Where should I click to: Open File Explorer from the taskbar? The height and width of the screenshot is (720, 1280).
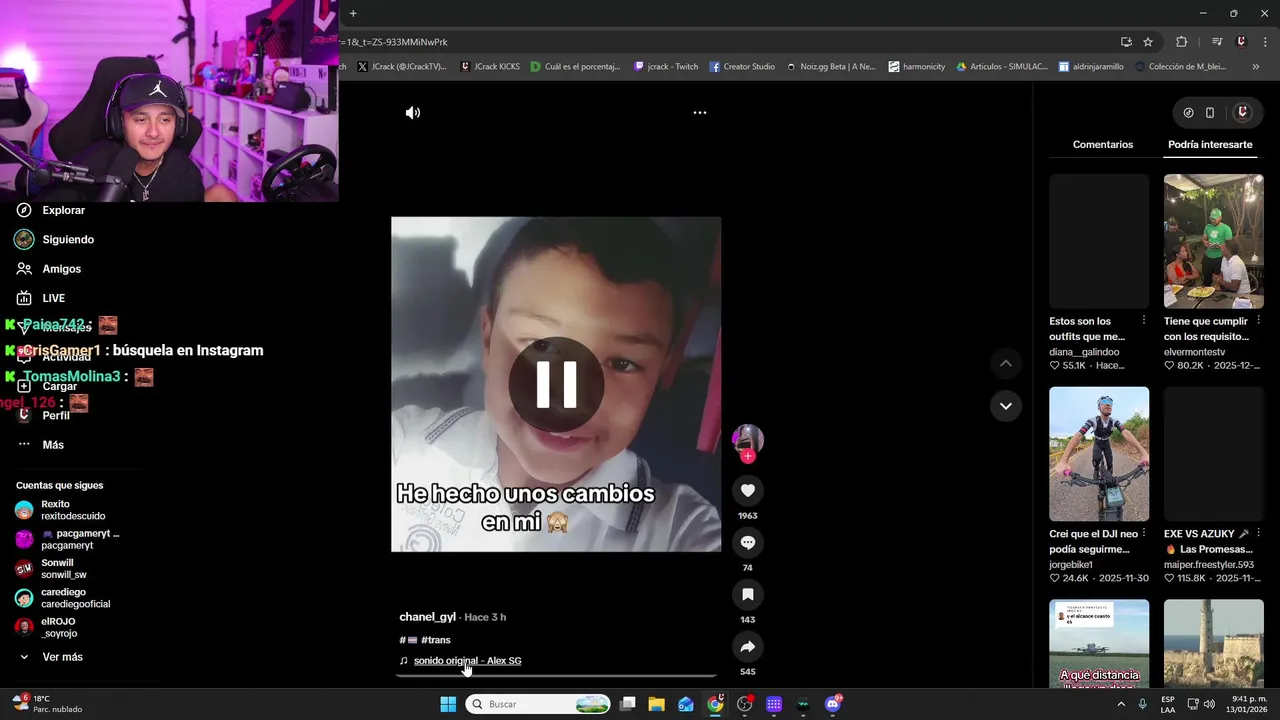656,704
